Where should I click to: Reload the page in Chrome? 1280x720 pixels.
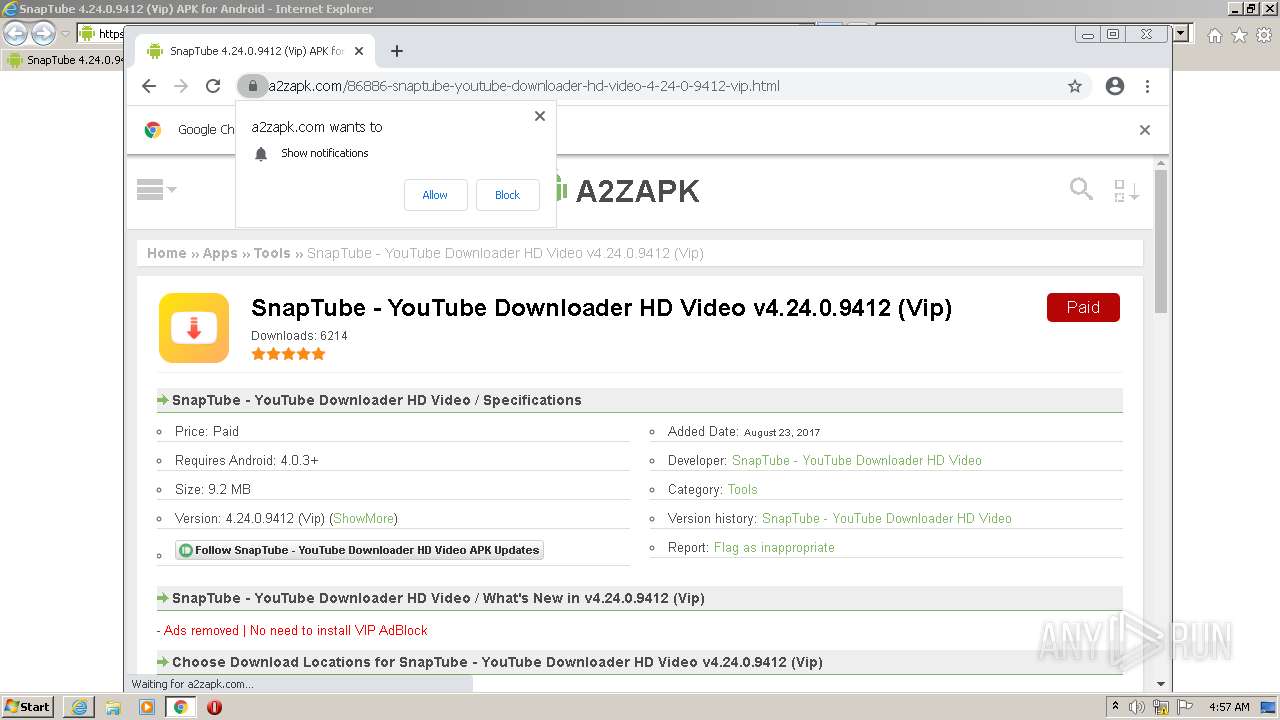click(213, 86)
